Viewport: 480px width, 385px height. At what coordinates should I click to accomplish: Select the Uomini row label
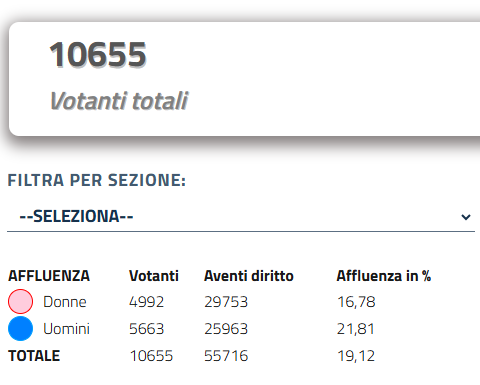67,329
